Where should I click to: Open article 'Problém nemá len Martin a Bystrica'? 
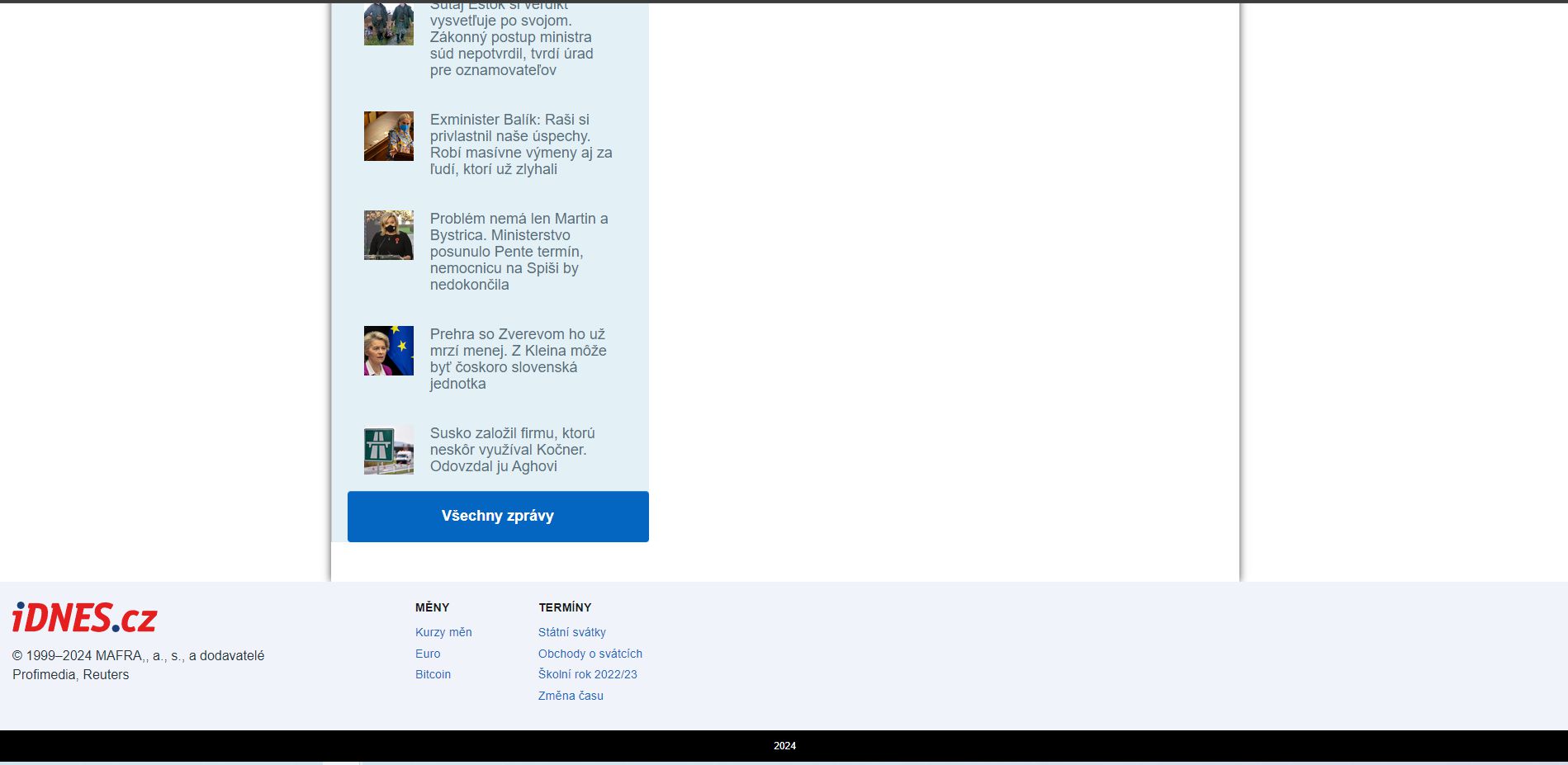pyautogui.click(x=519, y=252)
